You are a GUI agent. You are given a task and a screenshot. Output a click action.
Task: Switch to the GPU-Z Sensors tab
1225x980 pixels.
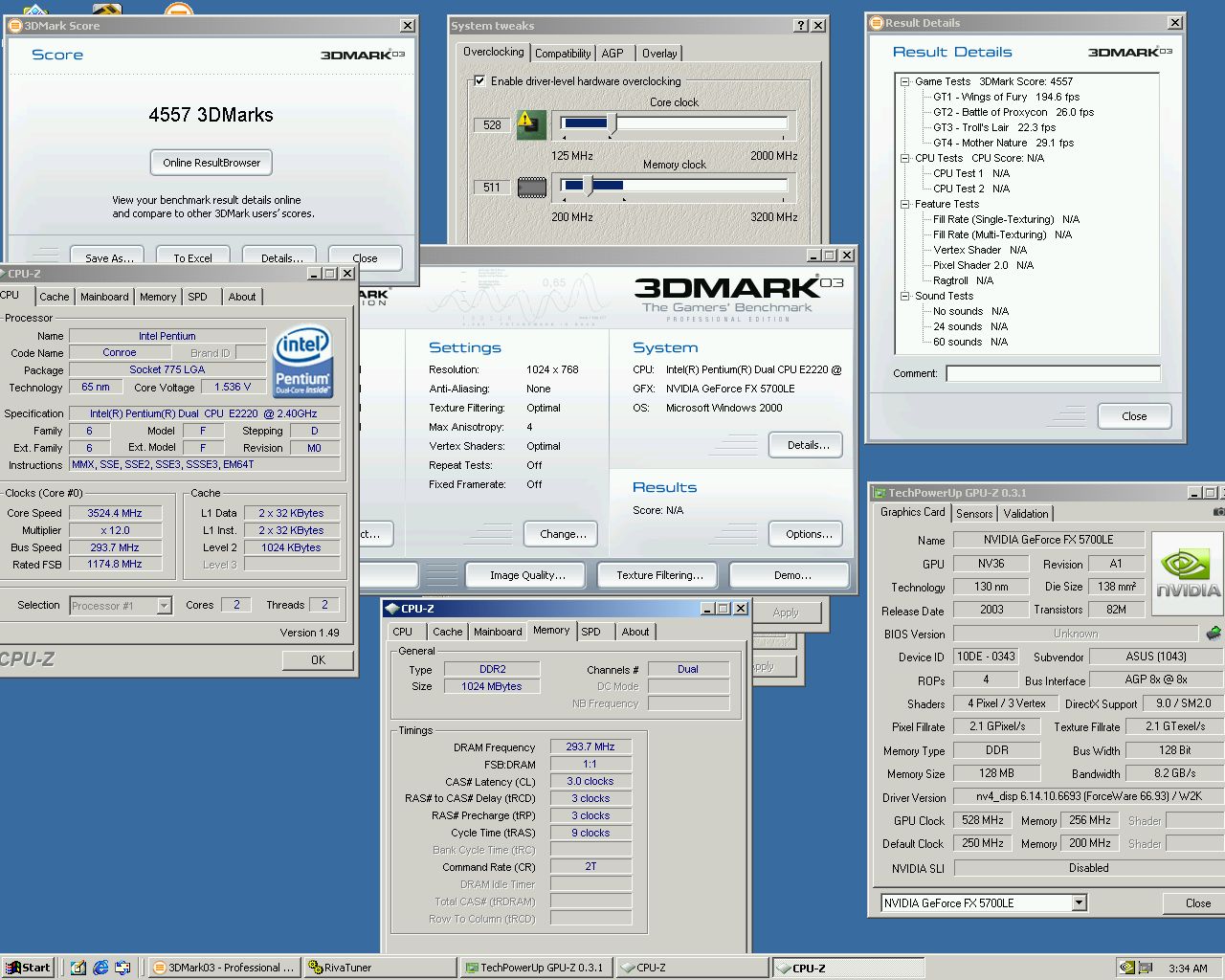[974, 514]
